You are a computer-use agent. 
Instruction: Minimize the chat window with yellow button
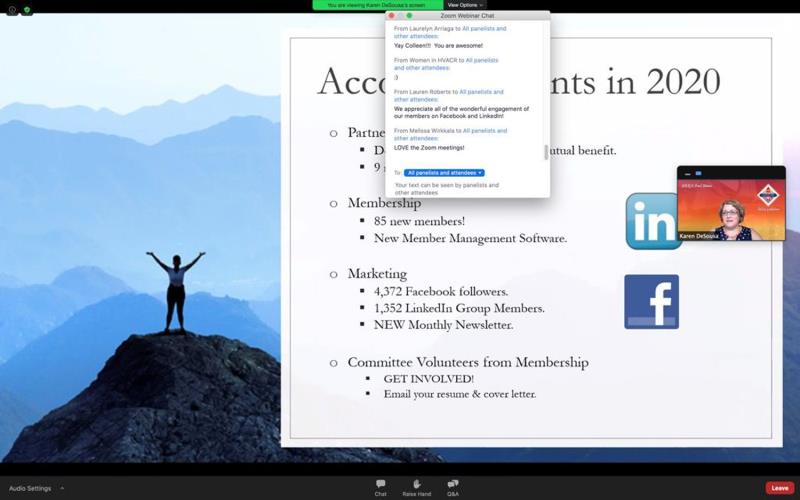click(x=400, y=16)
